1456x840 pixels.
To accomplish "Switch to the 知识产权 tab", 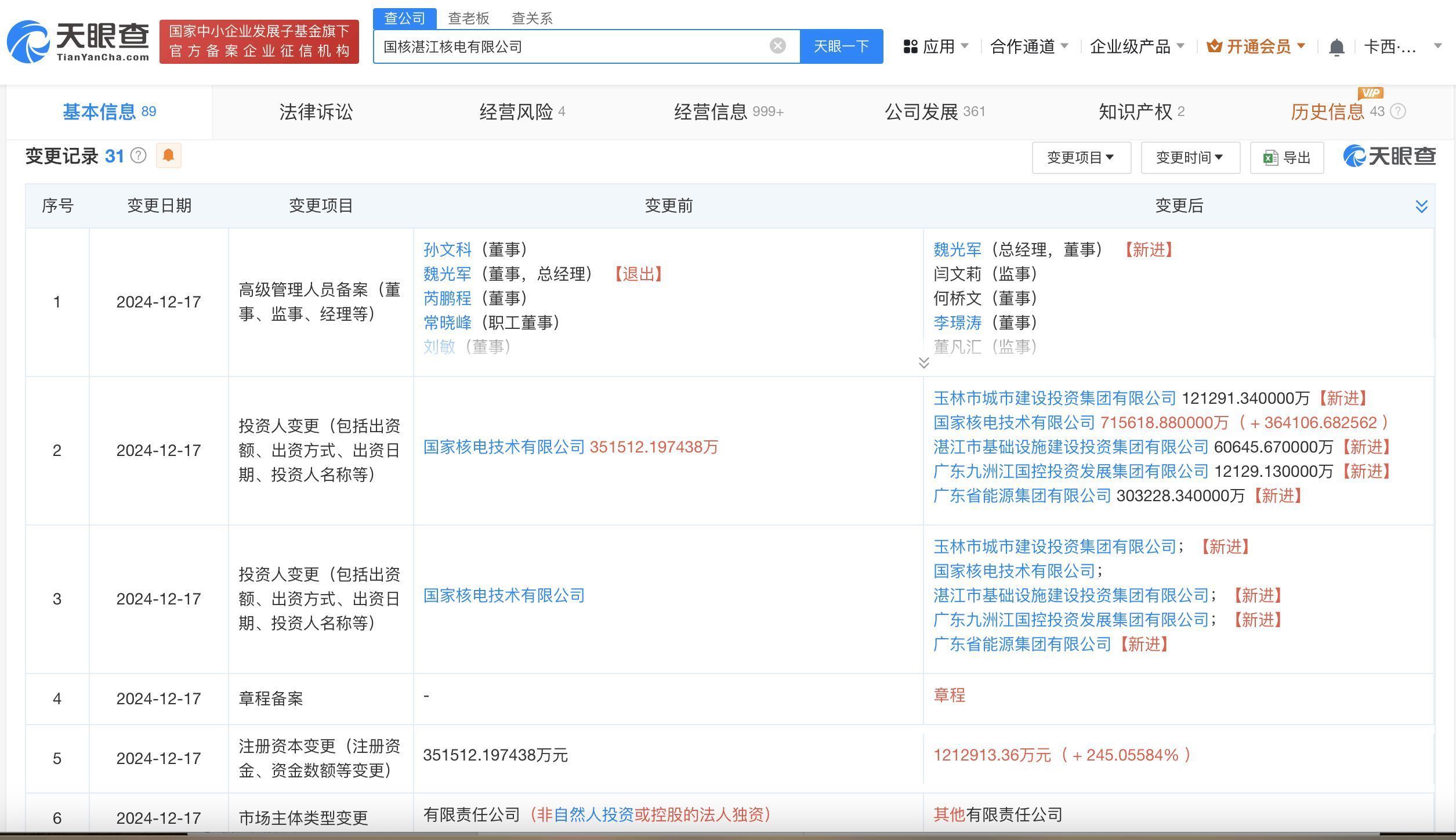I will point(1141,111).
